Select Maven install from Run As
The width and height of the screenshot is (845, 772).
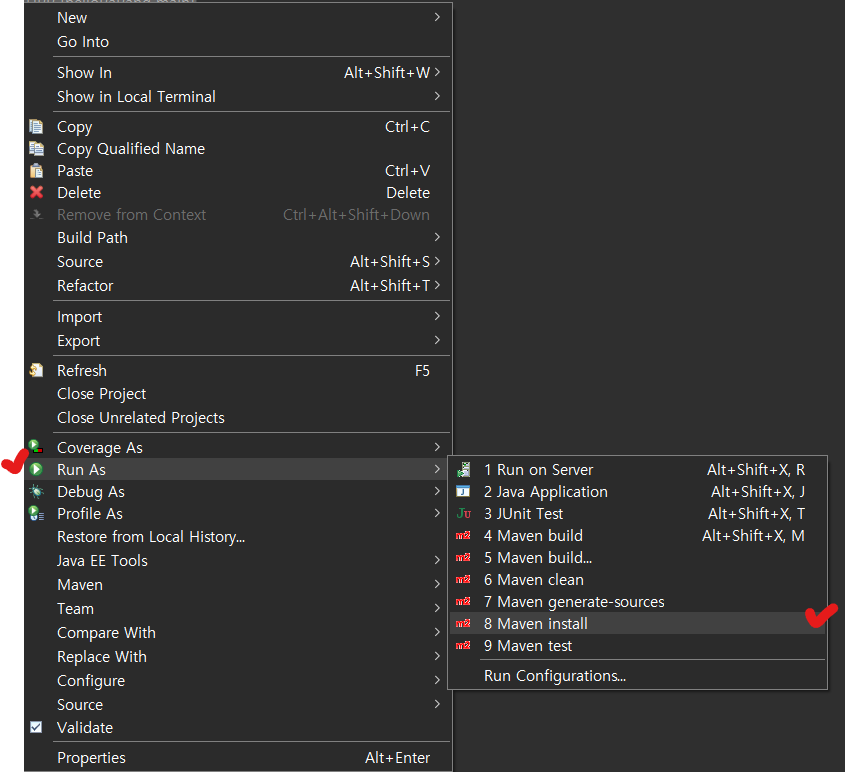tap(536, 624)
